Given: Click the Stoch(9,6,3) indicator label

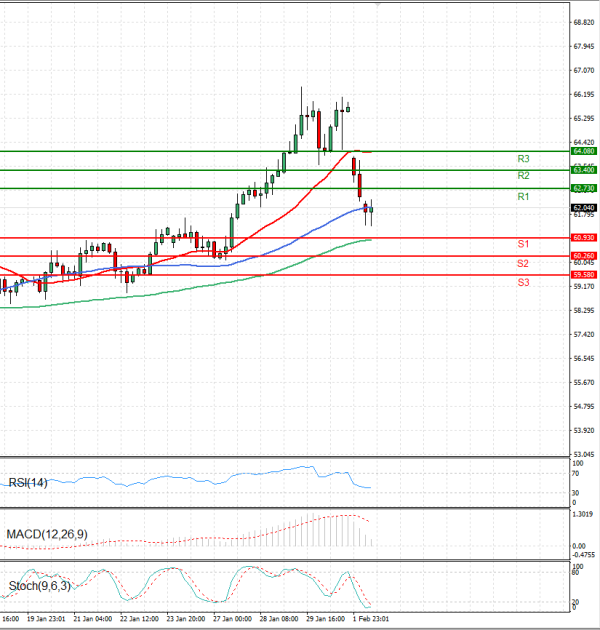Looking at the screenshot, I should point(36,585).
